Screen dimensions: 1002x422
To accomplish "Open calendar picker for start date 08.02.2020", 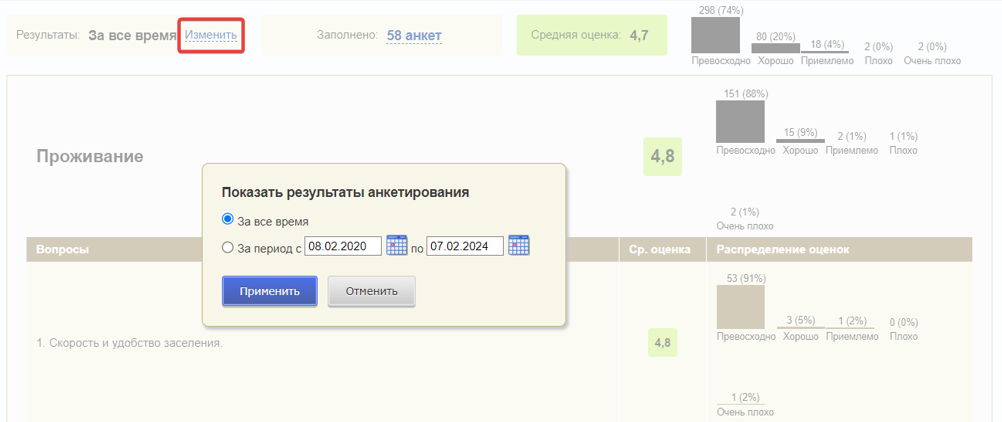I will [397, 246].
